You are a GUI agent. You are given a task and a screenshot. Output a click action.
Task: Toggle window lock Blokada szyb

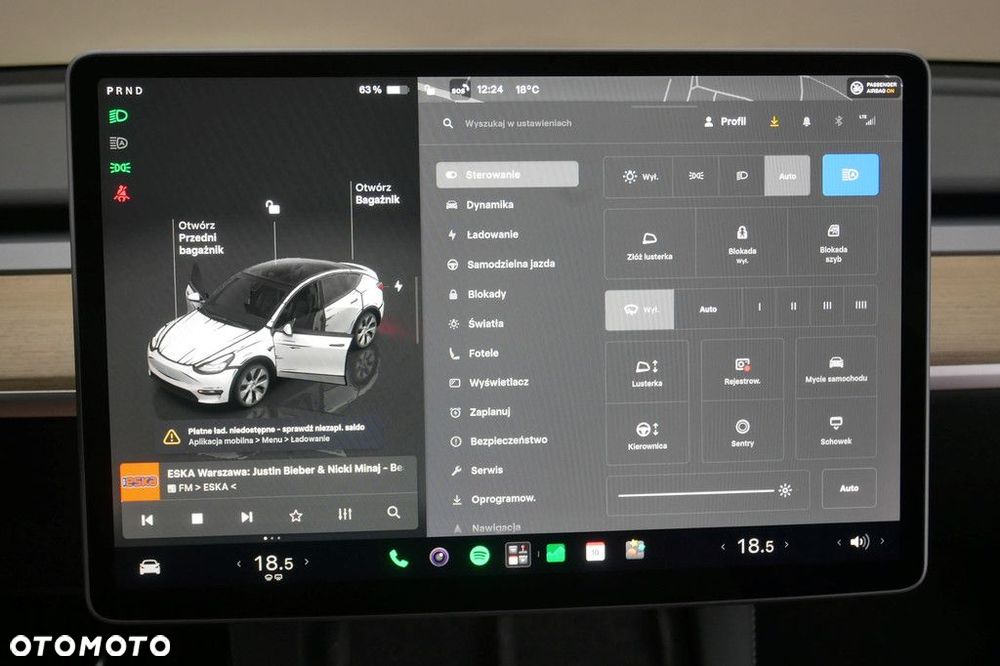(x=833, y=242)
